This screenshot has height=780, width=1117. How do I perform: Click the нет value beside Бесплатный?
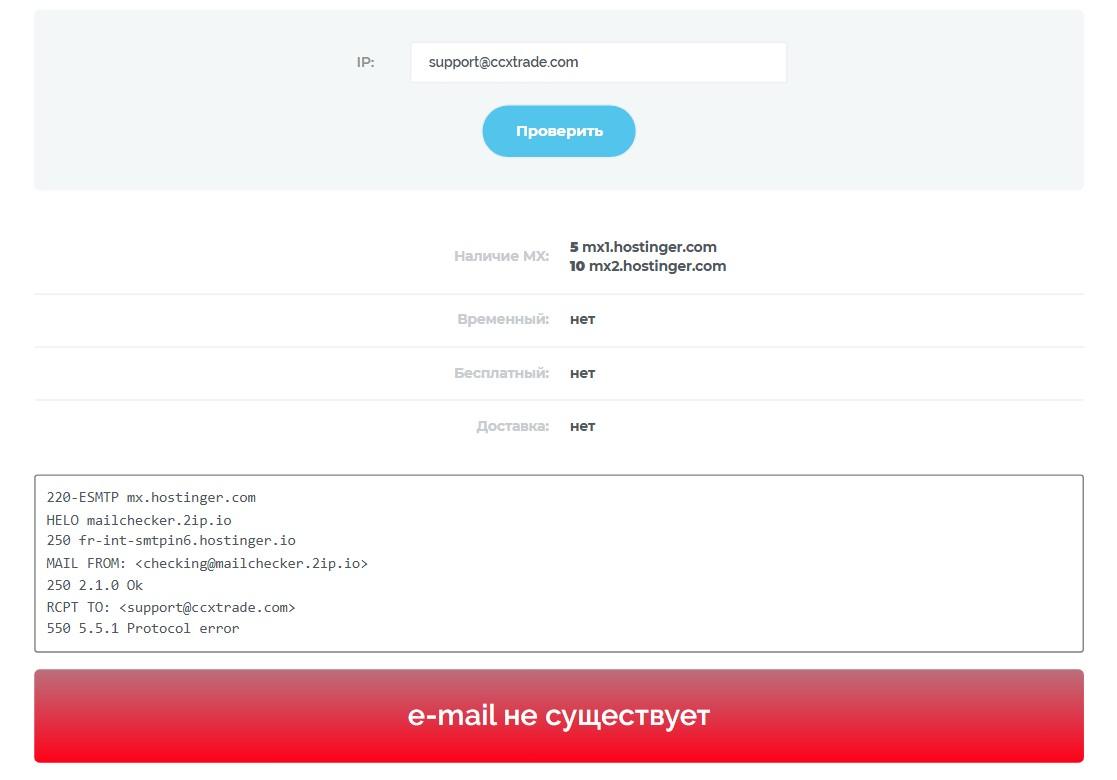coord(582,373)
